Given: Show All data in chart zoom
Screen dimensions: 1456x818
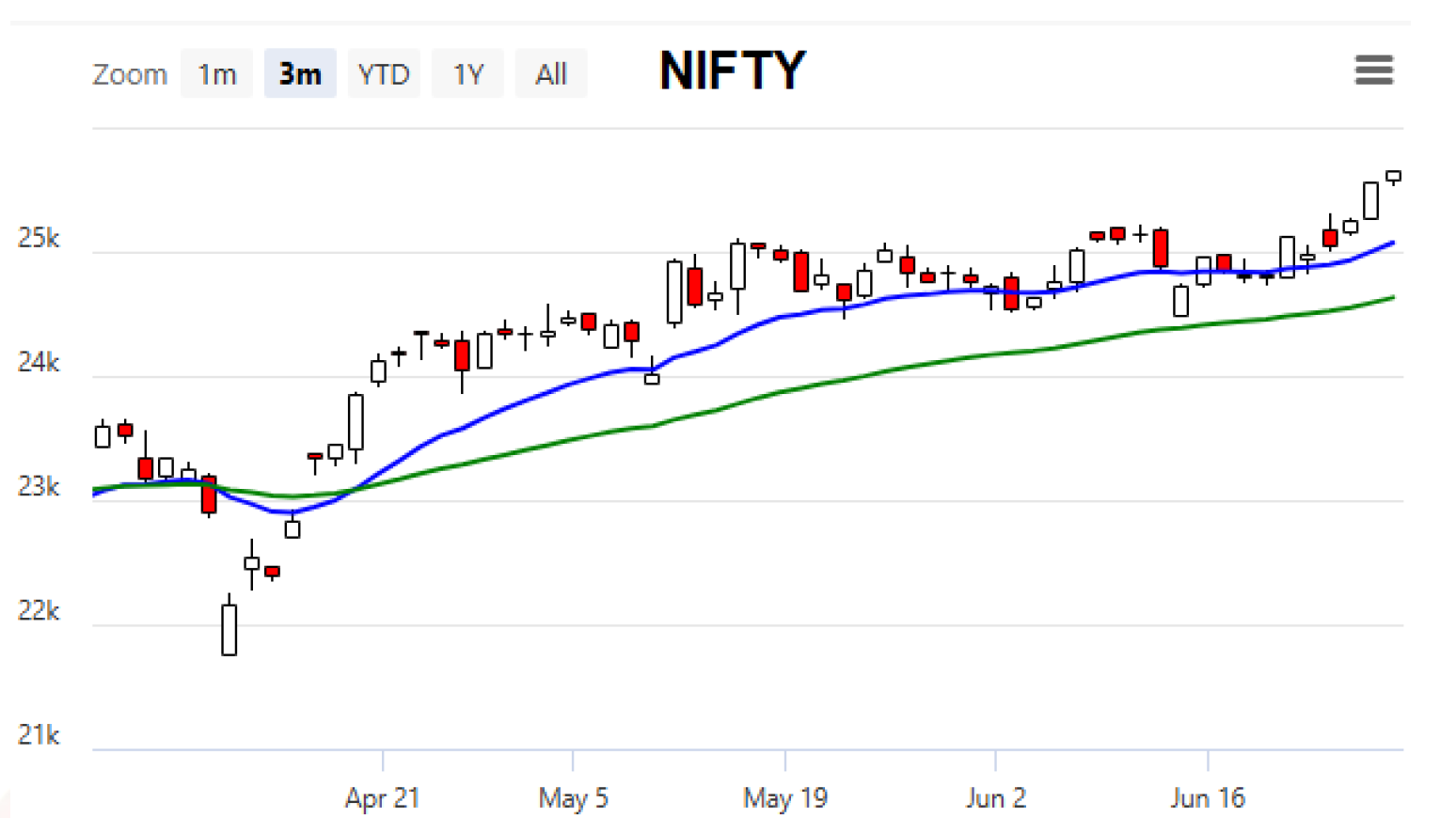Looking at the screenshot, I should [551, 73].
